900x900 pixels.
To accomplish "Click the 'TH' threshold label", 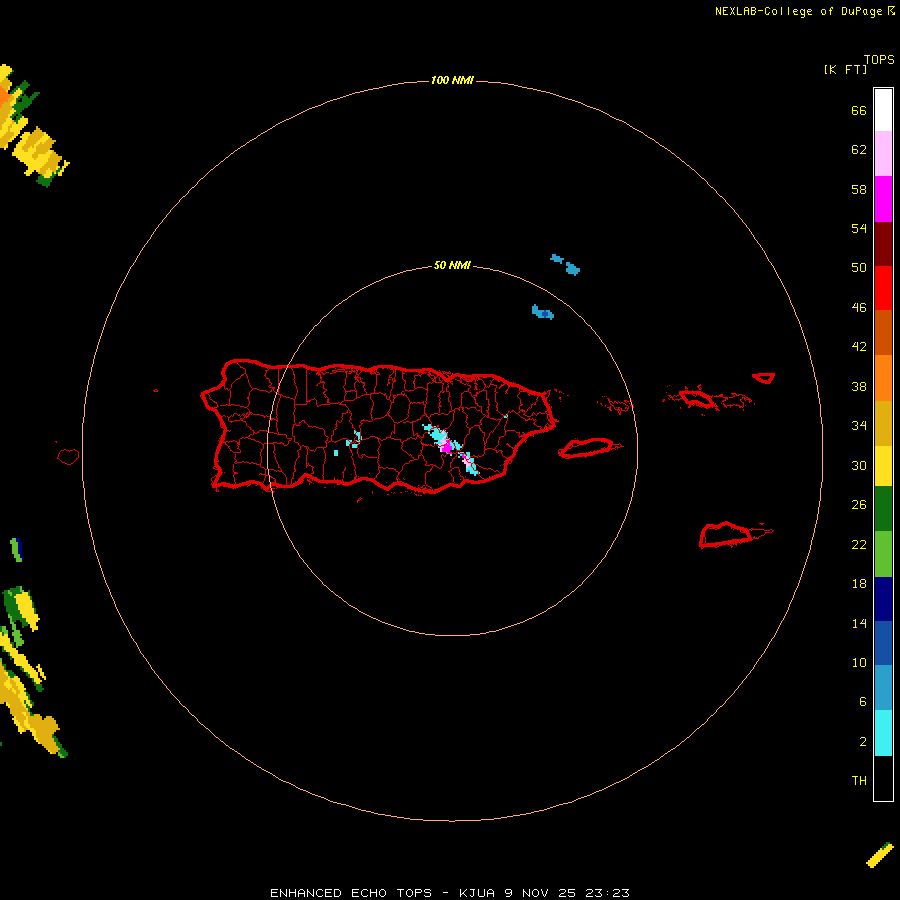I will coord(859,781).
